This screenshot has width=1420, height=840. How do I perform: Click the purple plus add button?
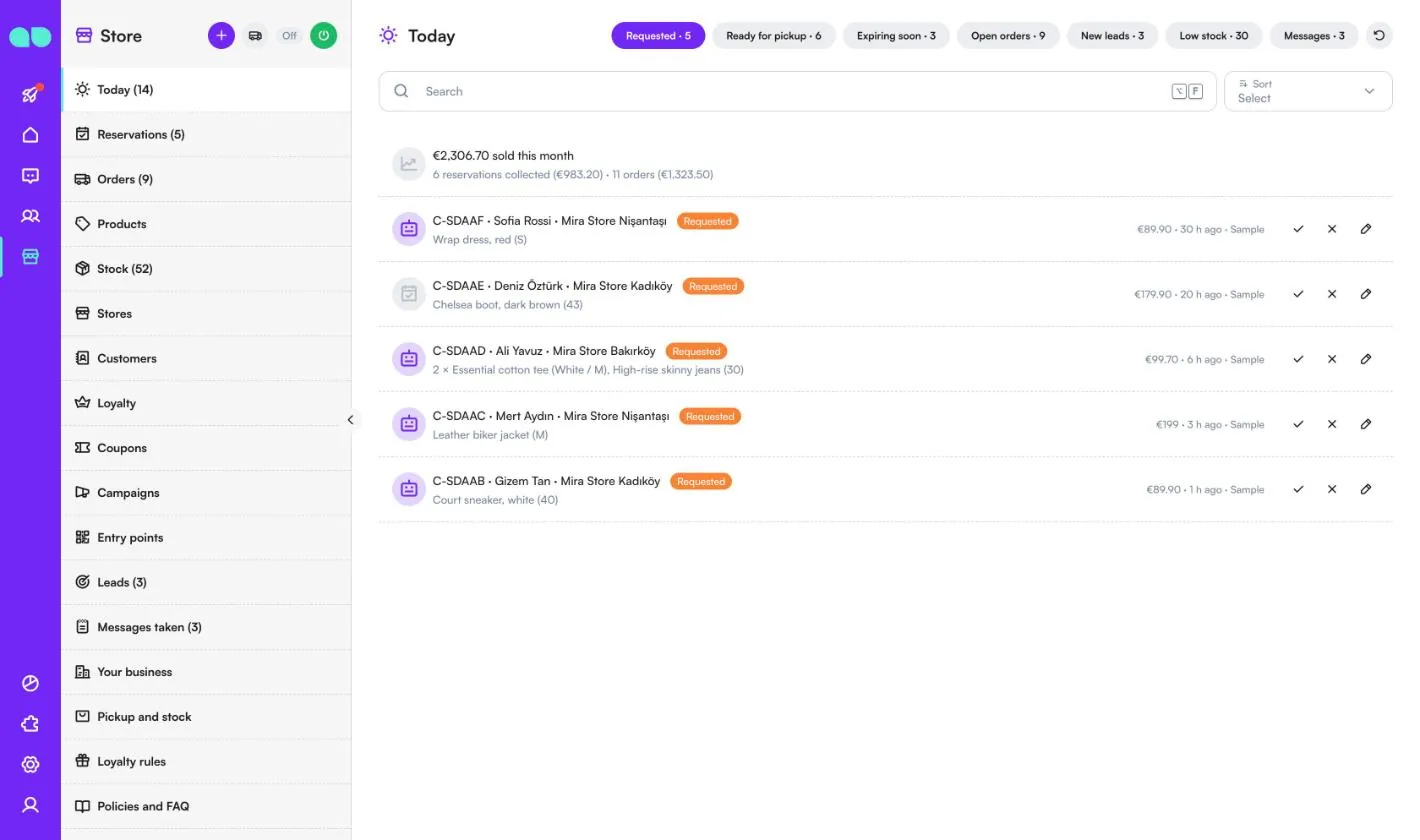(221, 35)
